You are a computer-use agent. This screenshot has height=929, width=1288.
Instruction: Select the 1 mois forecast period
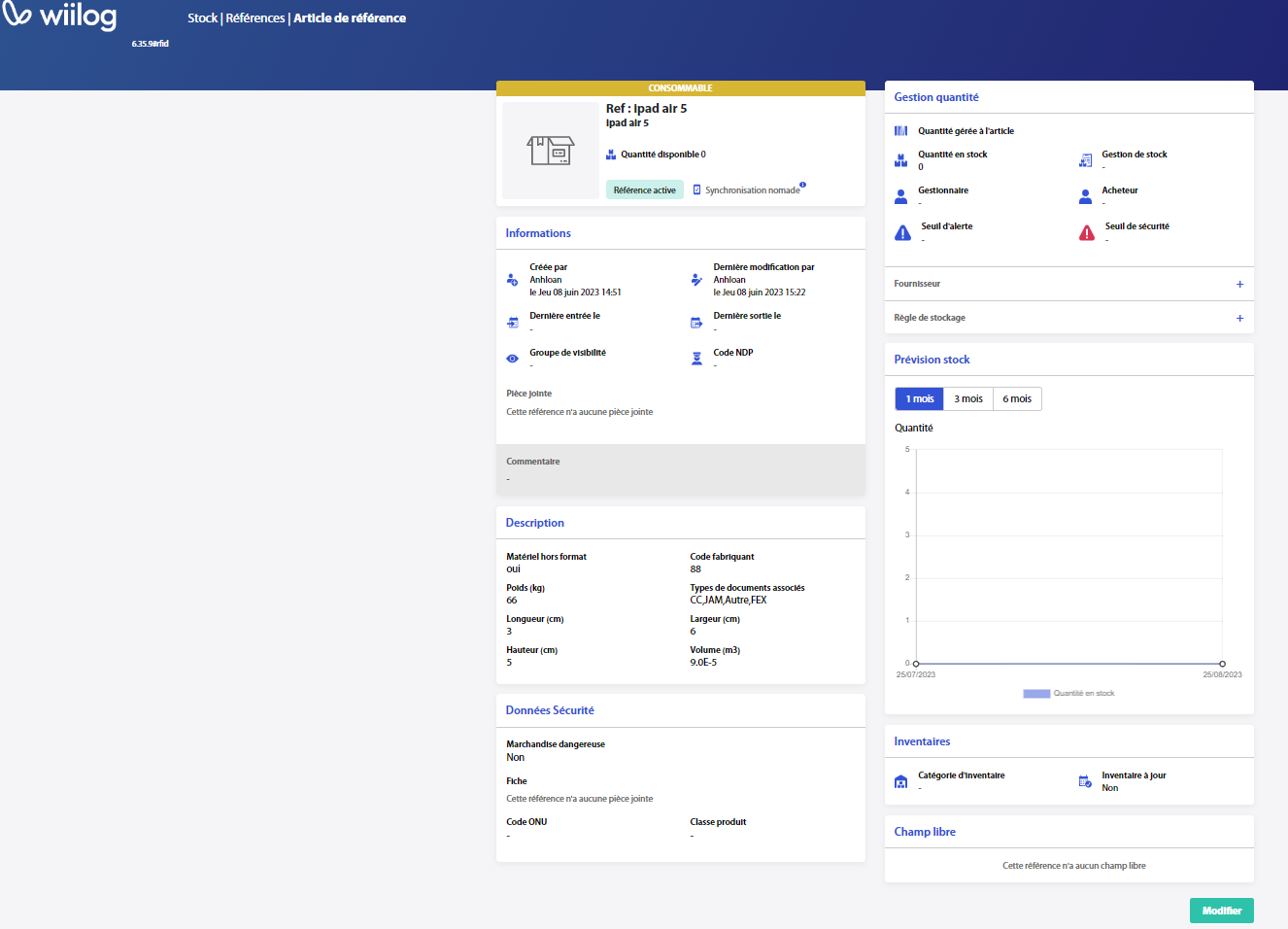coord(919,399)
